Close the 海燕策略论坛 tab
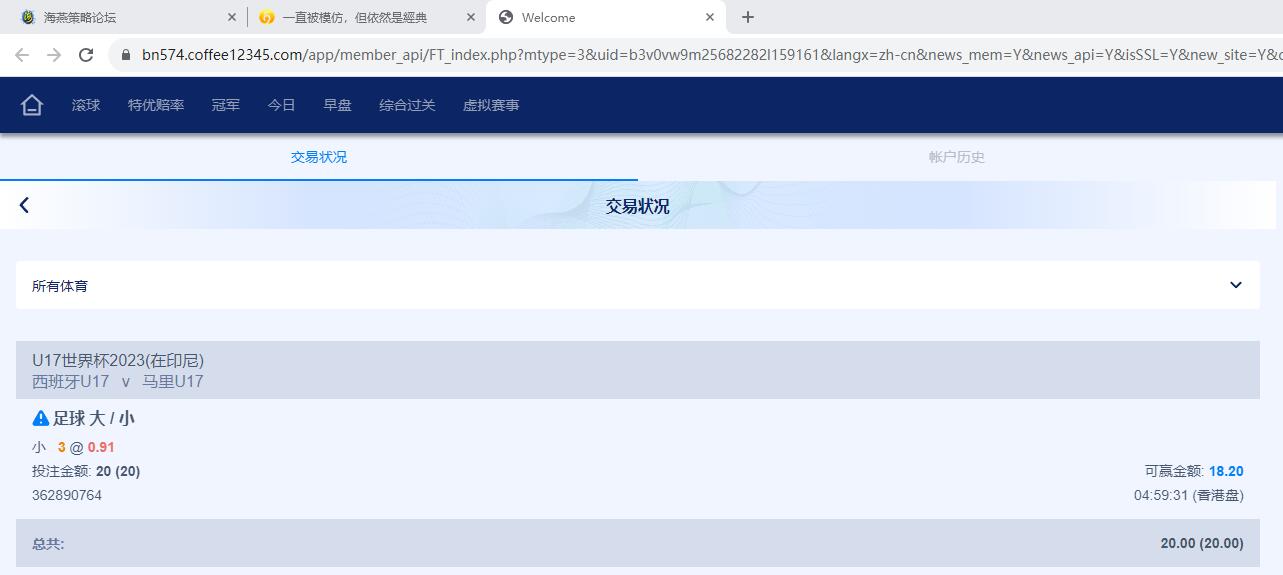Screen dimensions: 1283x575 [x=232, y=17]
